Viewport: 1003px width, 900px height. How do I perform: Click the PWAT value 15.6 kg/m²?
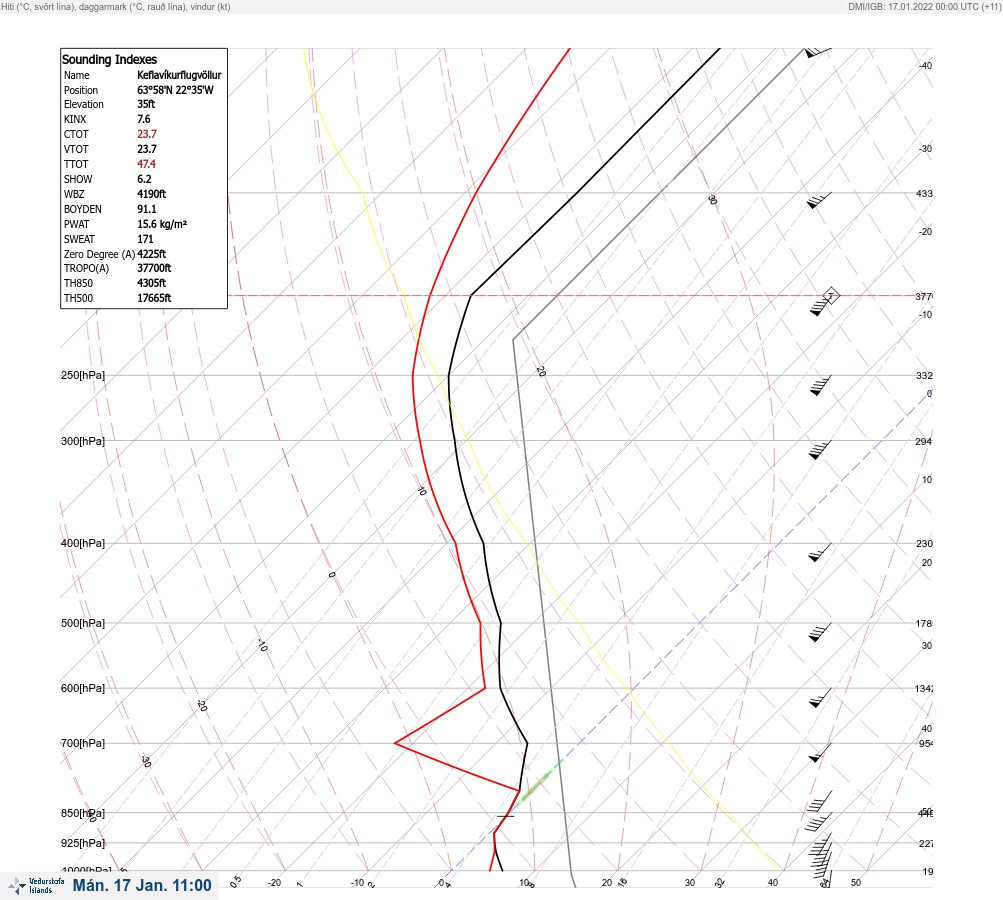pyautogui.click(x=162, y=224)
